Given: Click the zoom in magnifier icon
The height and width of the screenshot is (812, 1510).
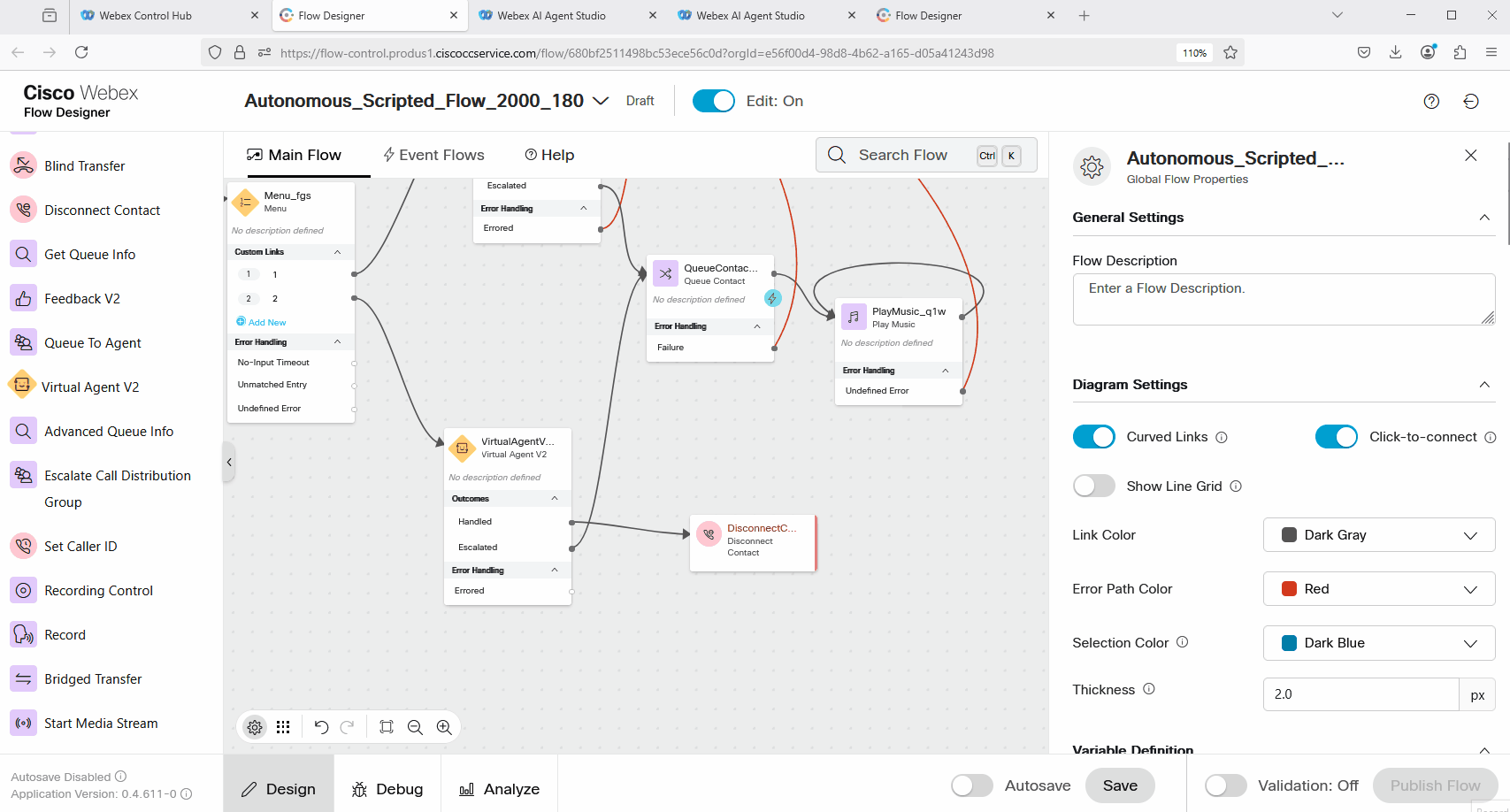Looking at the screenshot, I should (444, 727).
